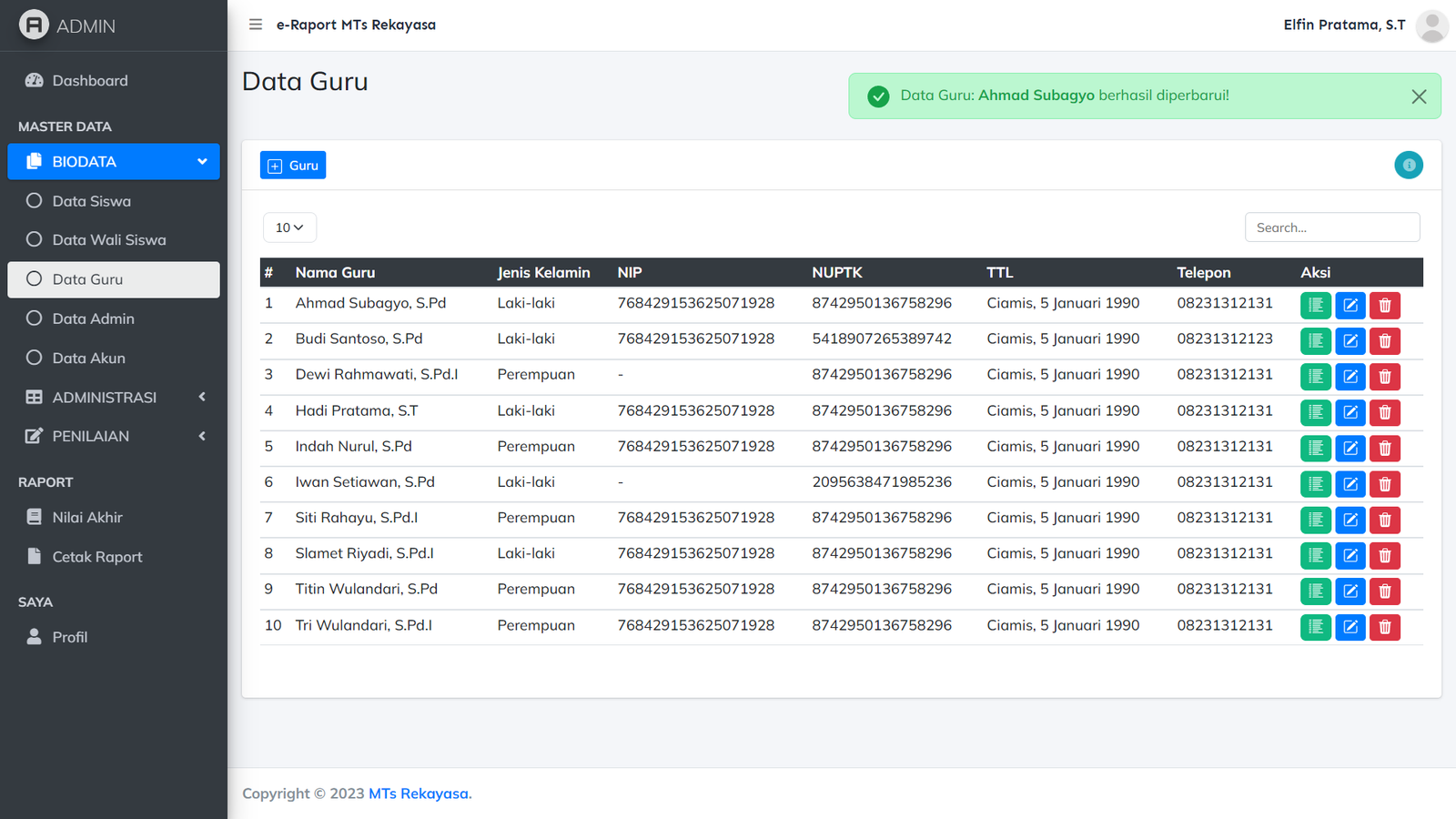
Task: Open the rows-per-page dropdown showing 10
Action: (289, 227)
